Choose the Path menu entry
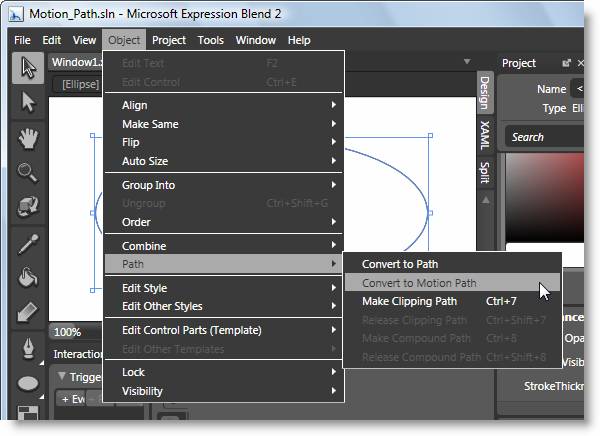The height and width of the screenshot is (436, 600). tap(223, 264)
